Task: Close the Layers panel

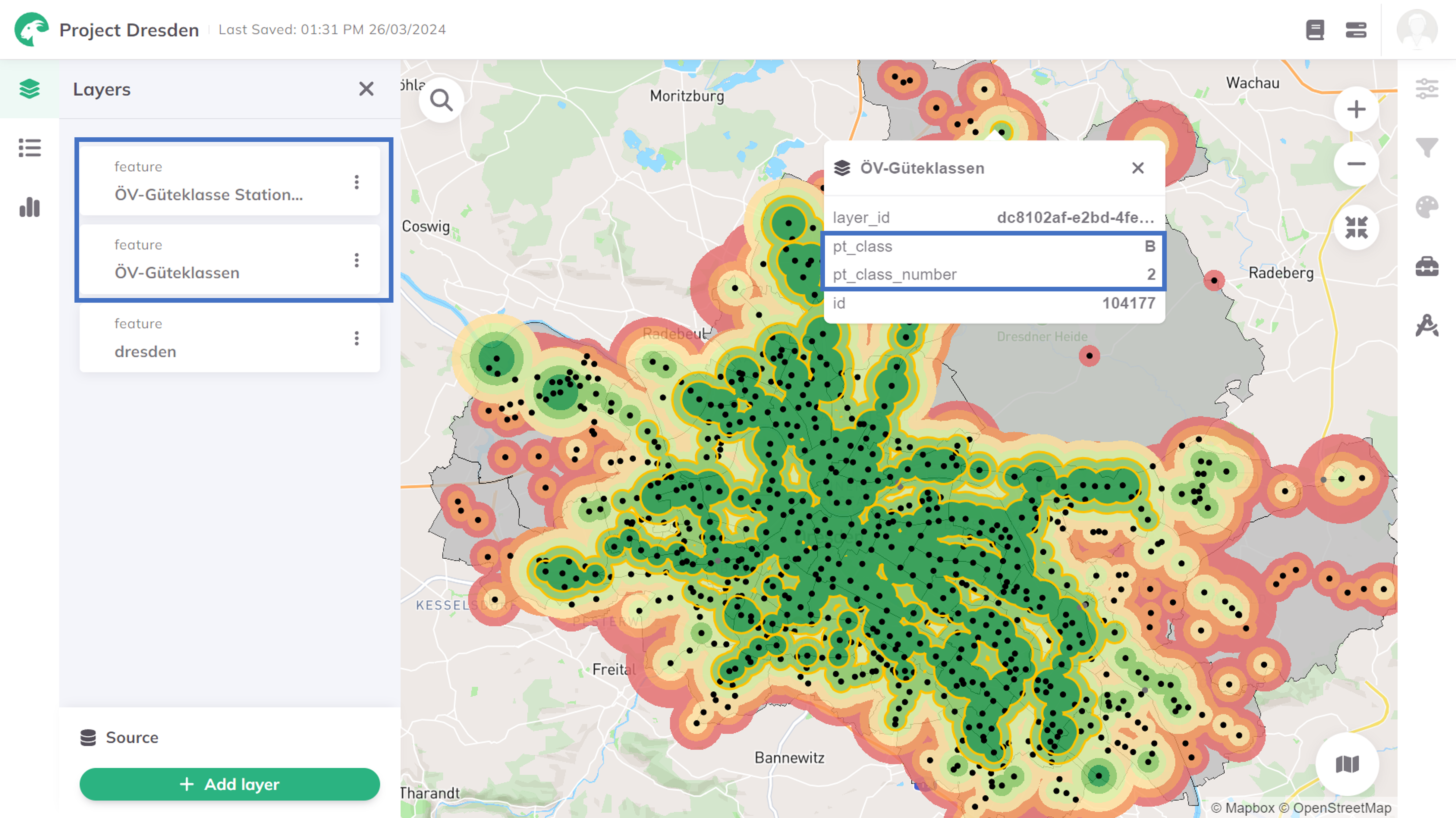Action: [x=366, y=89]
